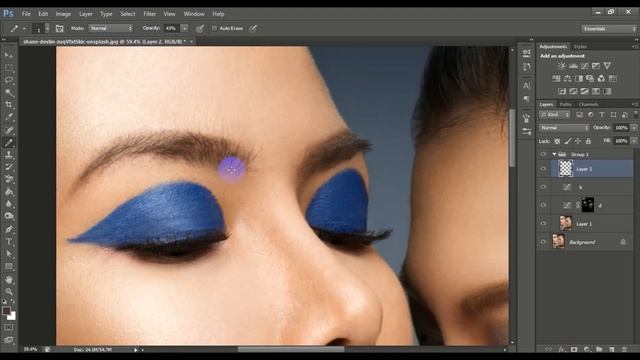Select the Magic Wand tool
The image size is (640, 360).
[x=9, y=93]
